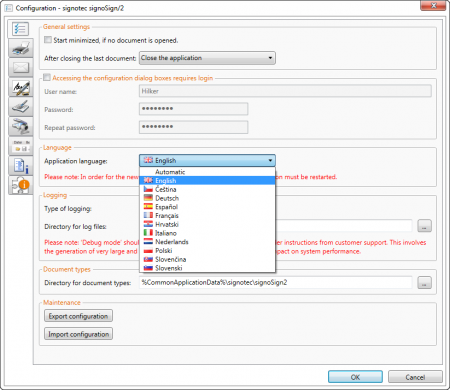Open the puzzle piece plugin info tab

click(21, 185)
